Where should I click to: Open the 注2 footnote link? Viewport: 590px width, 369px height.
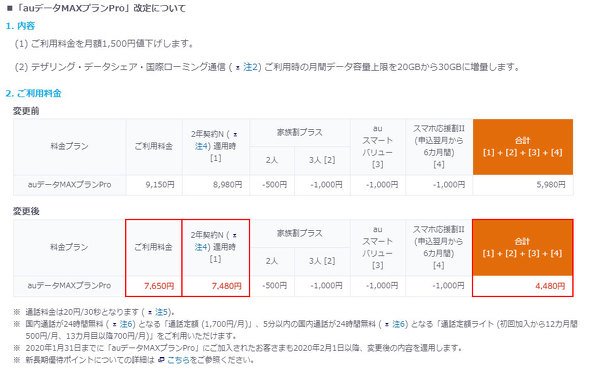(251, 67)
